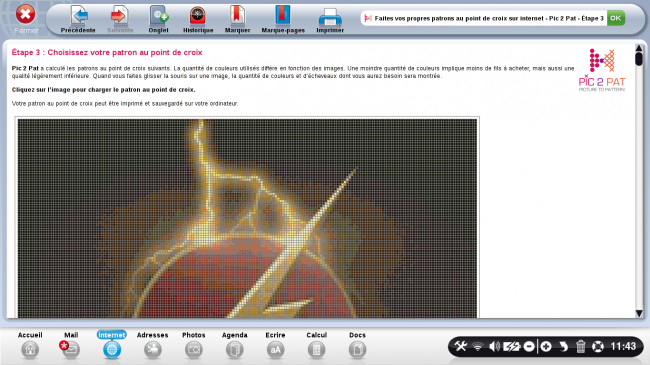Open the settings tools icon
Image resolution: width=650 pixels, height=365 pixels.
pyautogui.click(x=460, y=346)
